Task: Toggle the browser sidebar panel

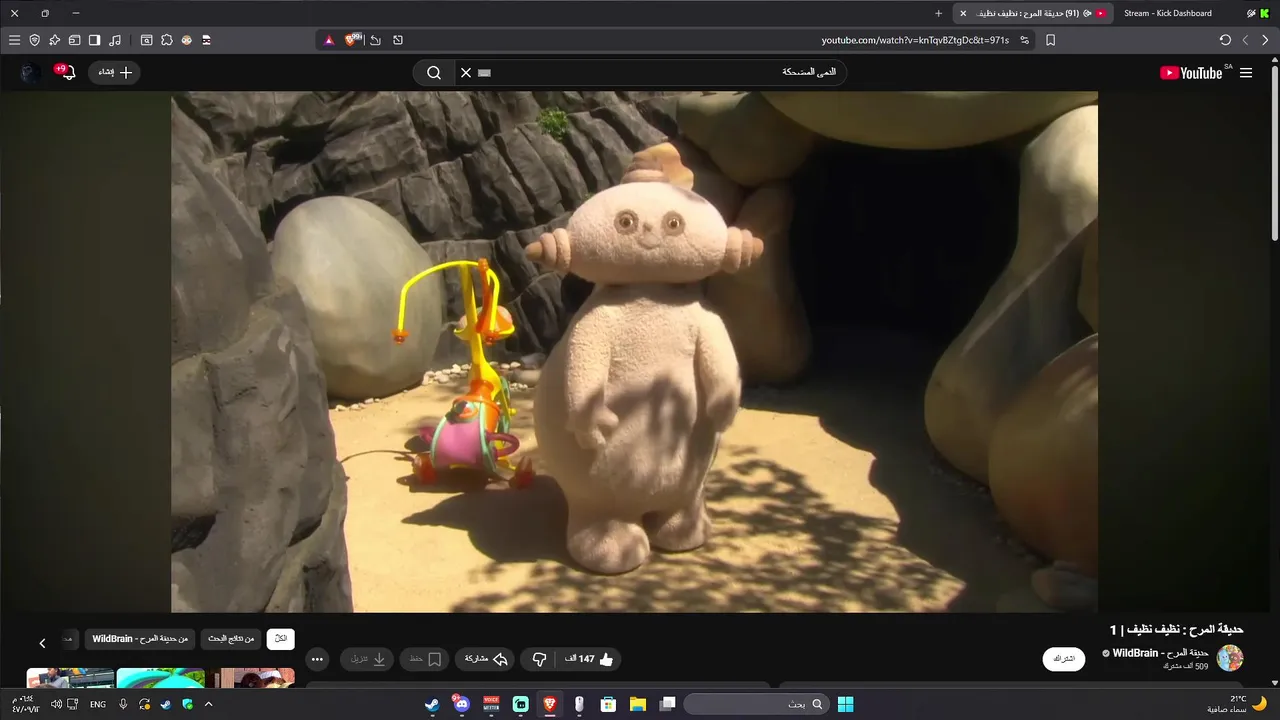Action: (x=94, y=40)
